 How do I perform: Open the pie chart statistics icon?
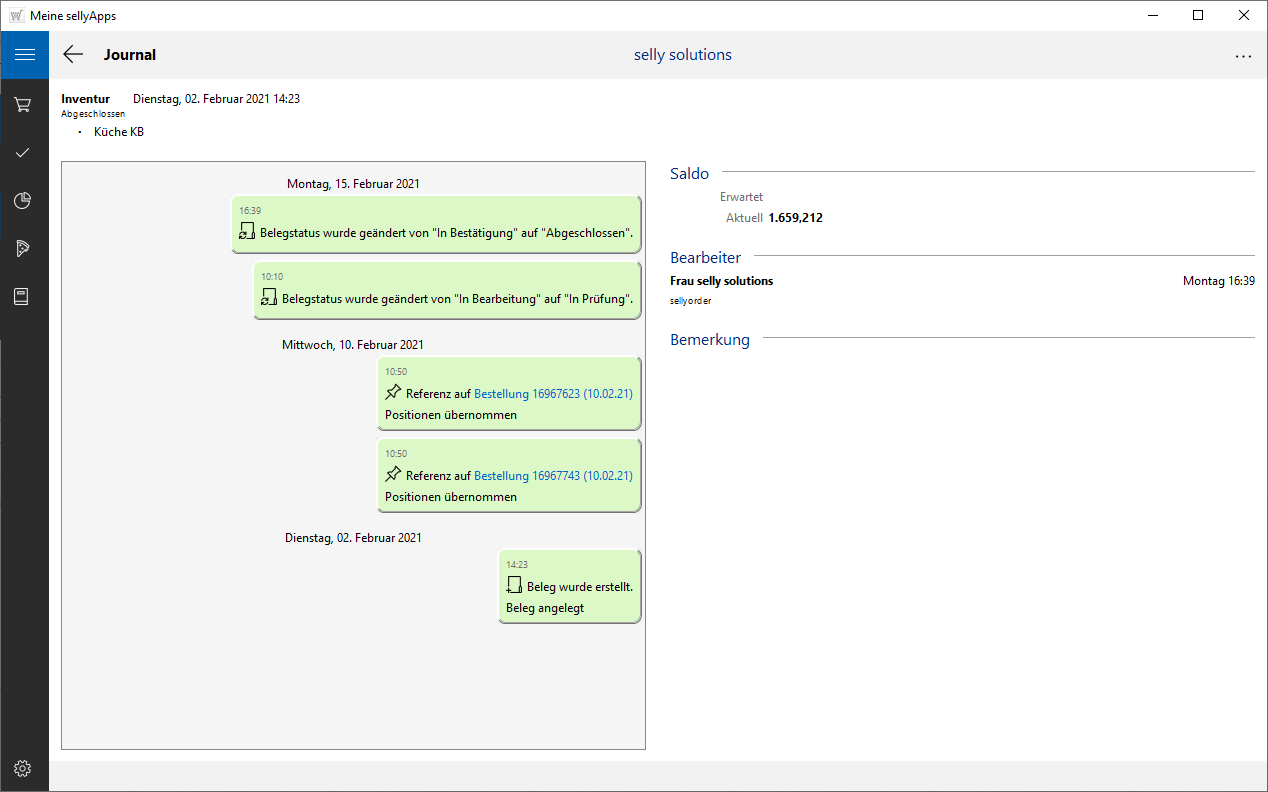(23, 201)
